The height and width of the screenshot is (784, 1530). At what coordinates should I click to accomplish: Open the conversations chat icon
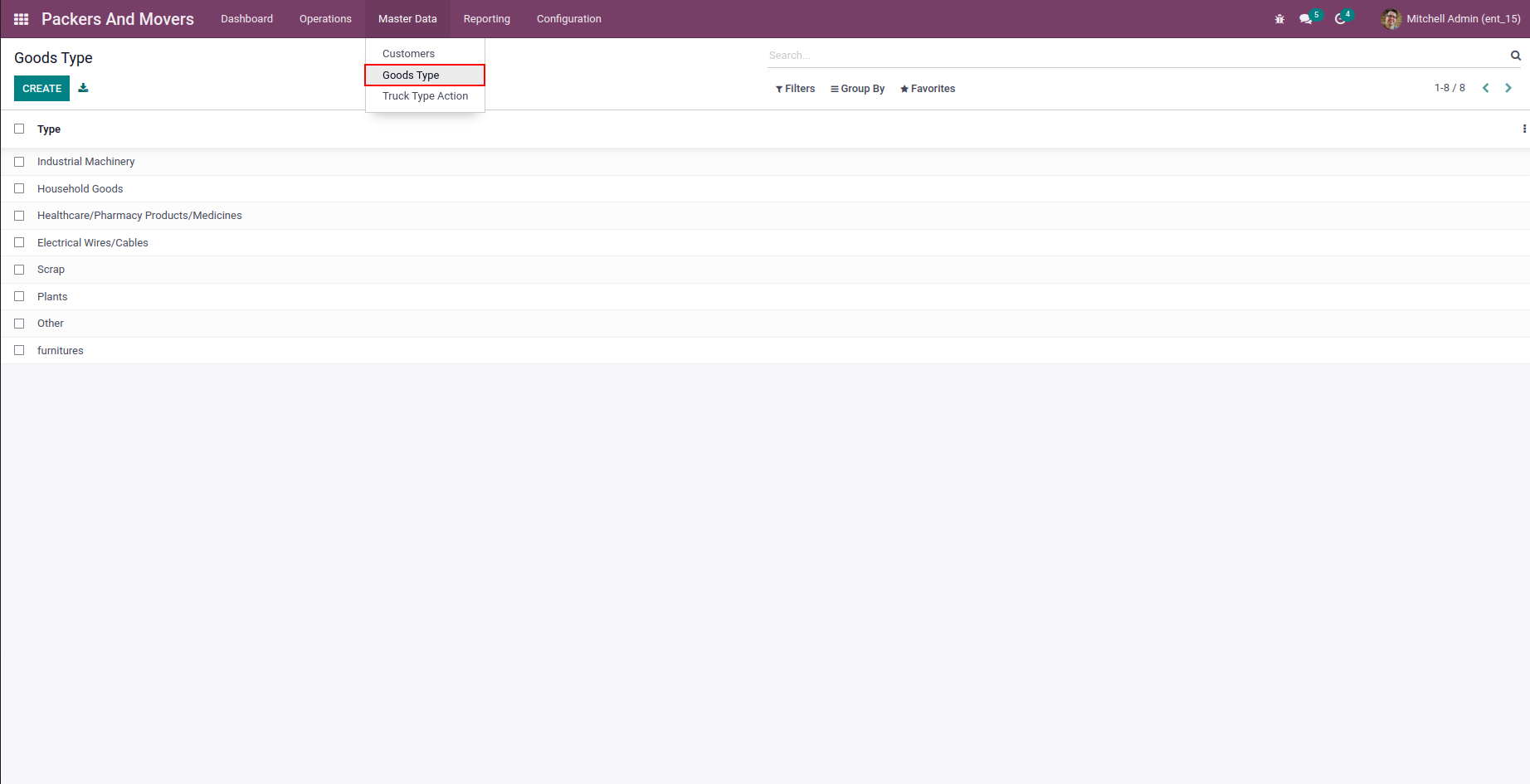(1306, 19)
